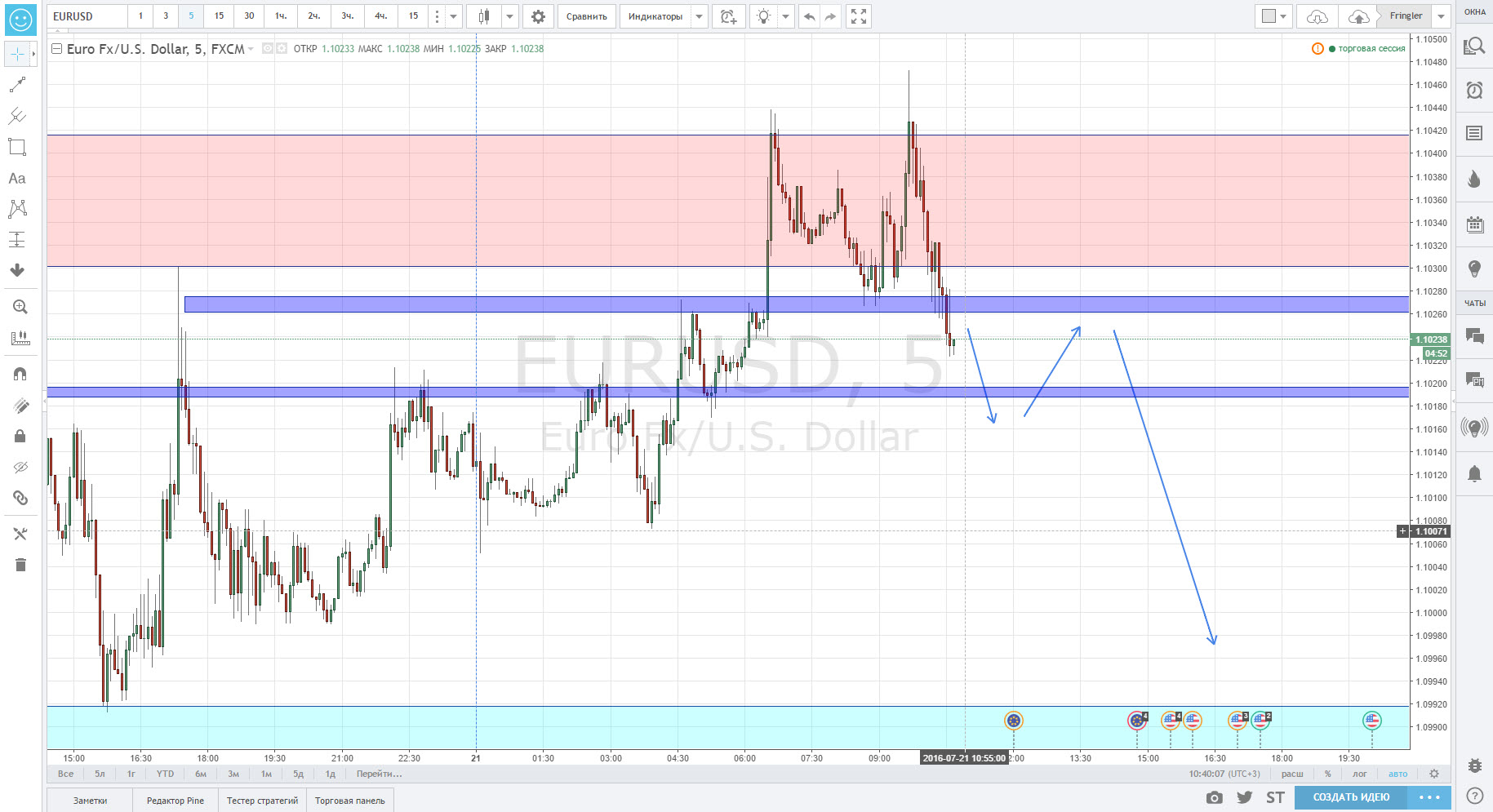Expand the Fringler chart layout dropdown

tap(1442, 16)
